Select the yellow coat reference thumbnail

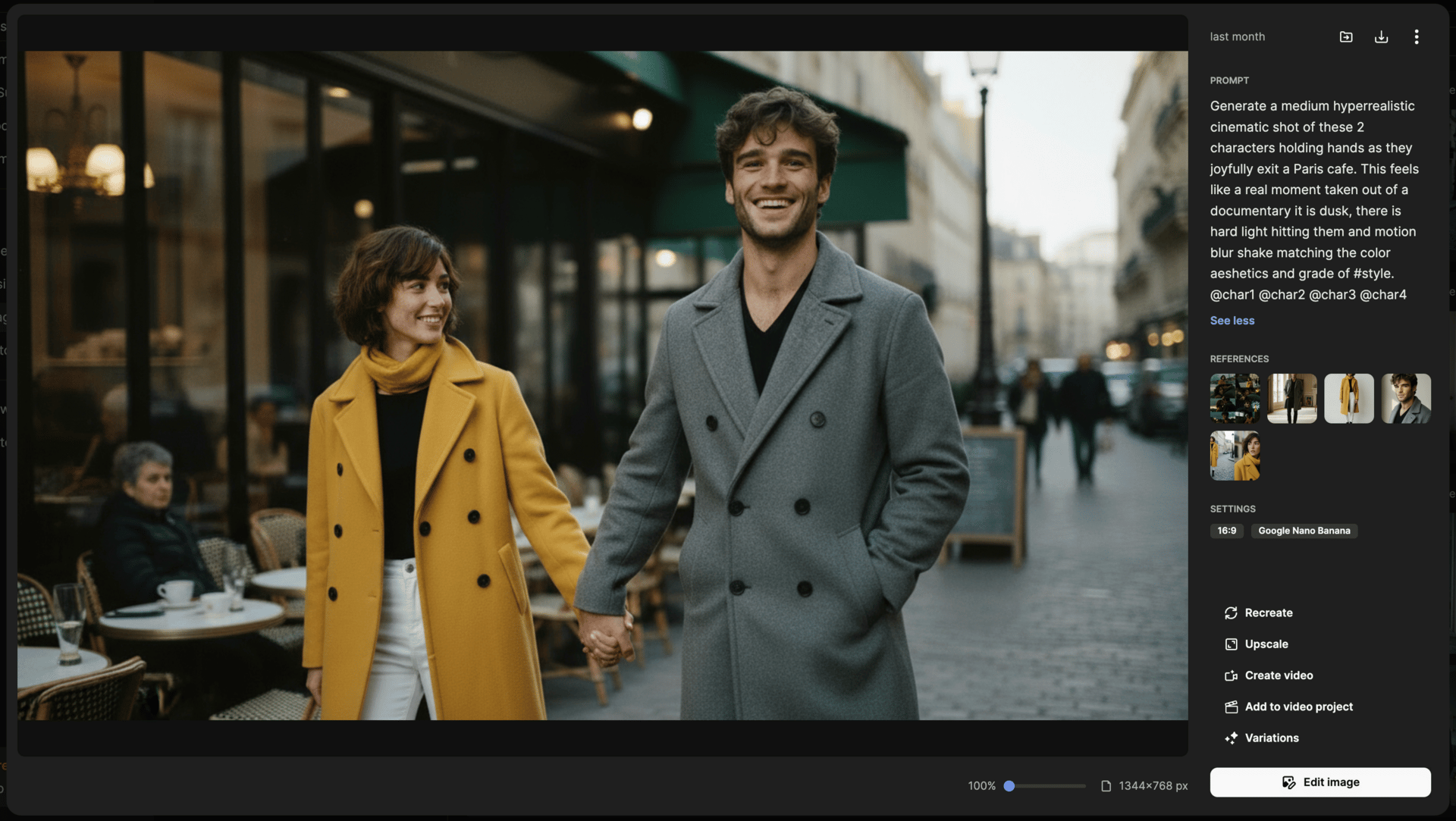point(1348,398)
